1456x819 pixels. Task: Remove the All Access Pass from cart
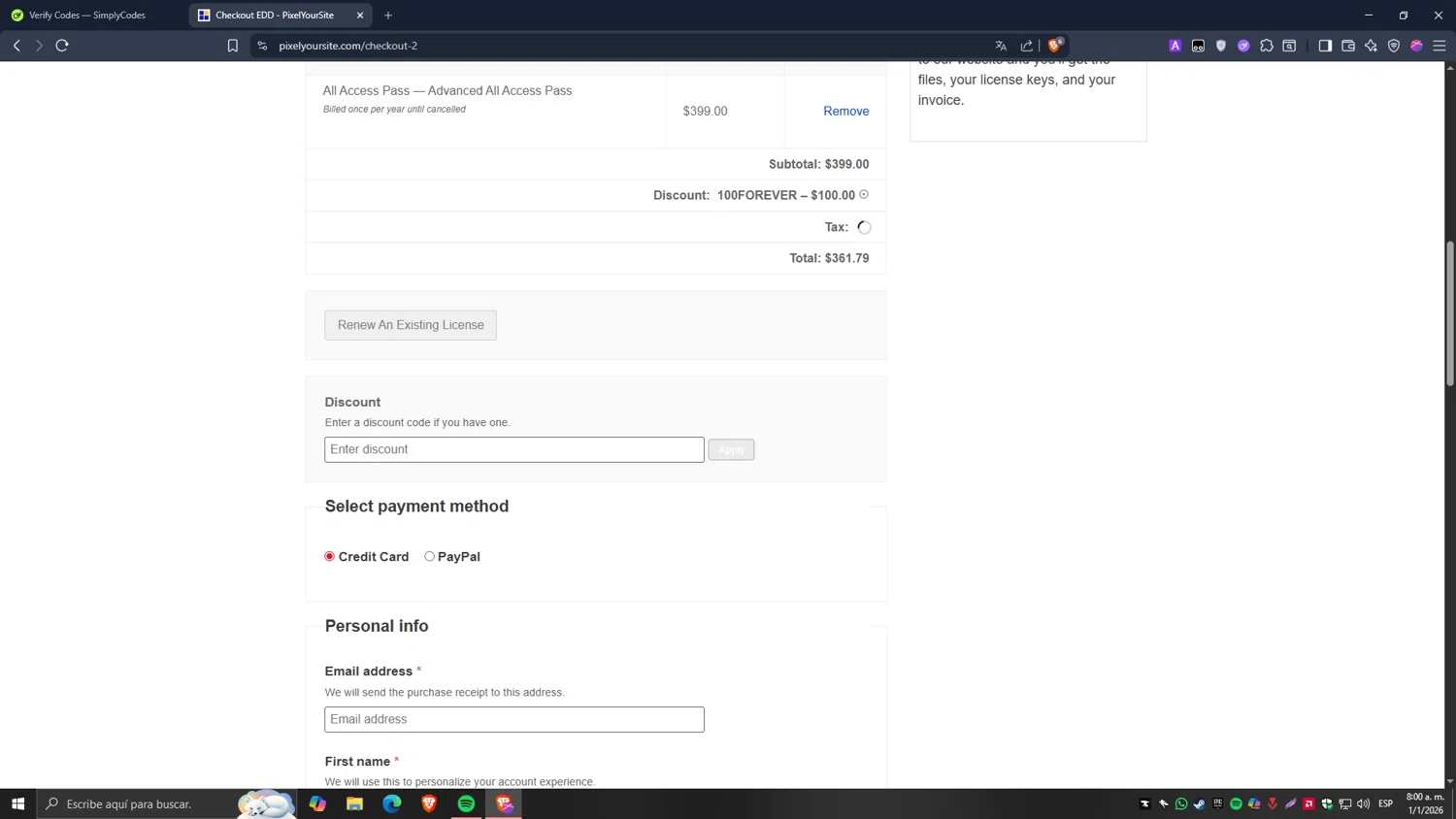846,111
